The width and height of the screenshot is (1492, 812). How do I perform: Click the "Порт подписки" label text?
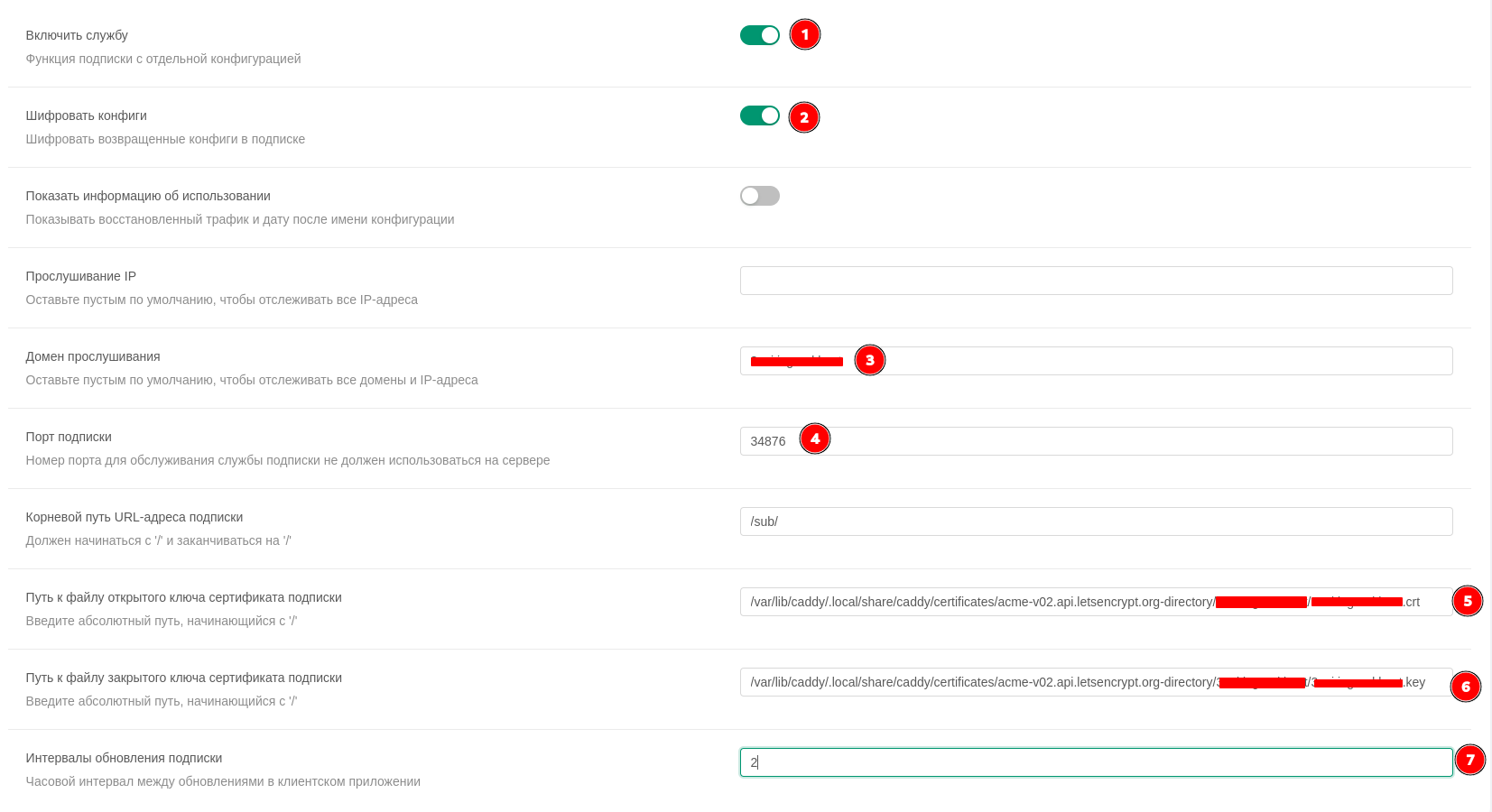[x=69, y=437]
